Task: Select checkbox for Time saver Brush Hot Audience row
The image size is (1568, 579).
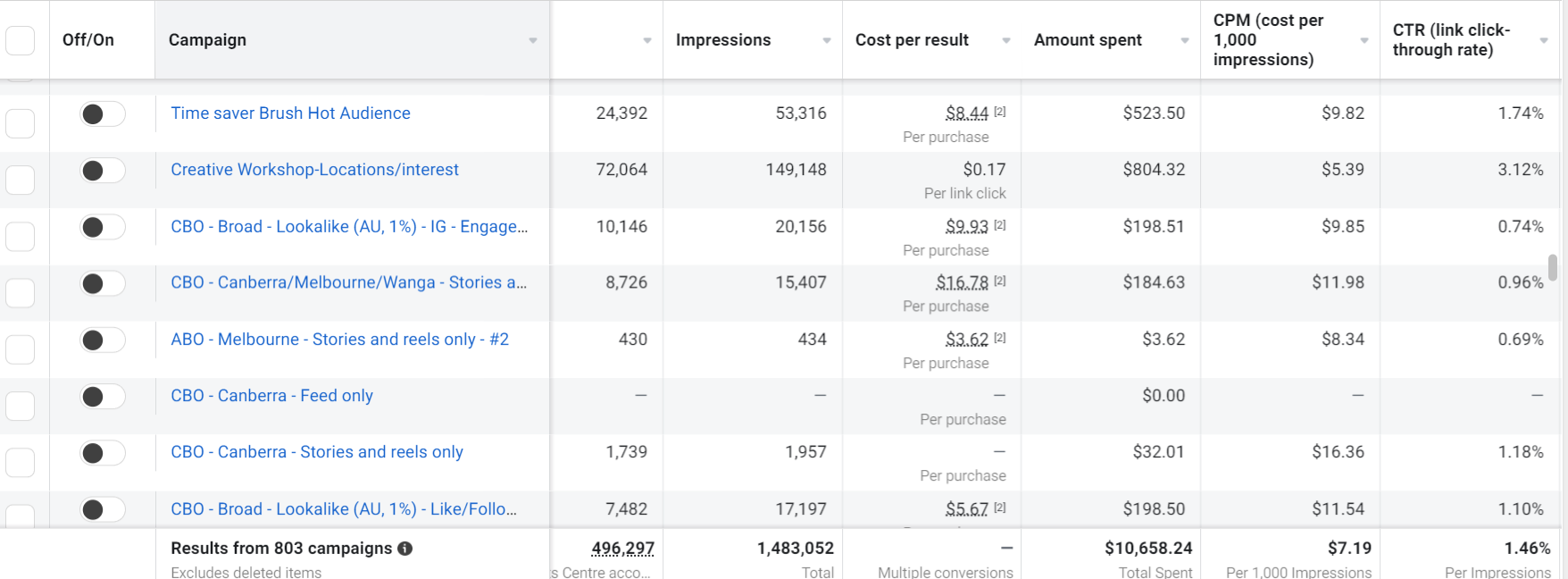Action: tap(21, 123)
